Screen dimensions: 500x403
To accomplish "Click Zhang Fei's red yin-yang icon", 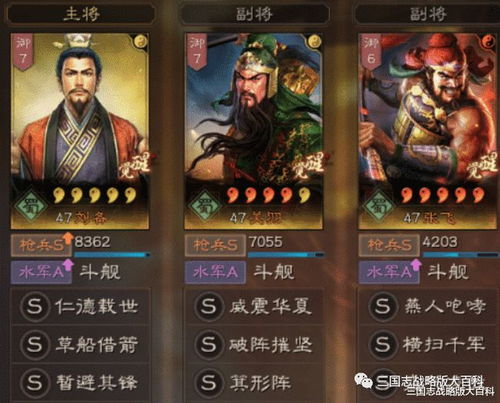I will tap(487, 42).
